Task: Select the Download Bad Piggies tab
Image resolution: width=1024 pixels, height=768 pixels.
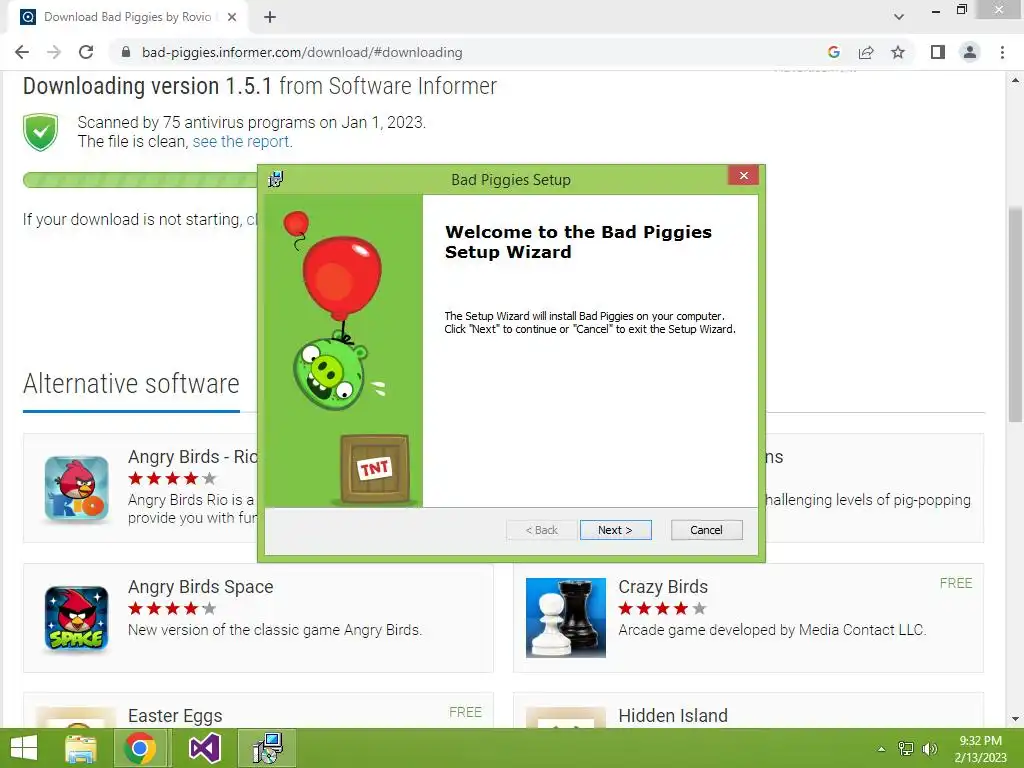Action: 127,17
